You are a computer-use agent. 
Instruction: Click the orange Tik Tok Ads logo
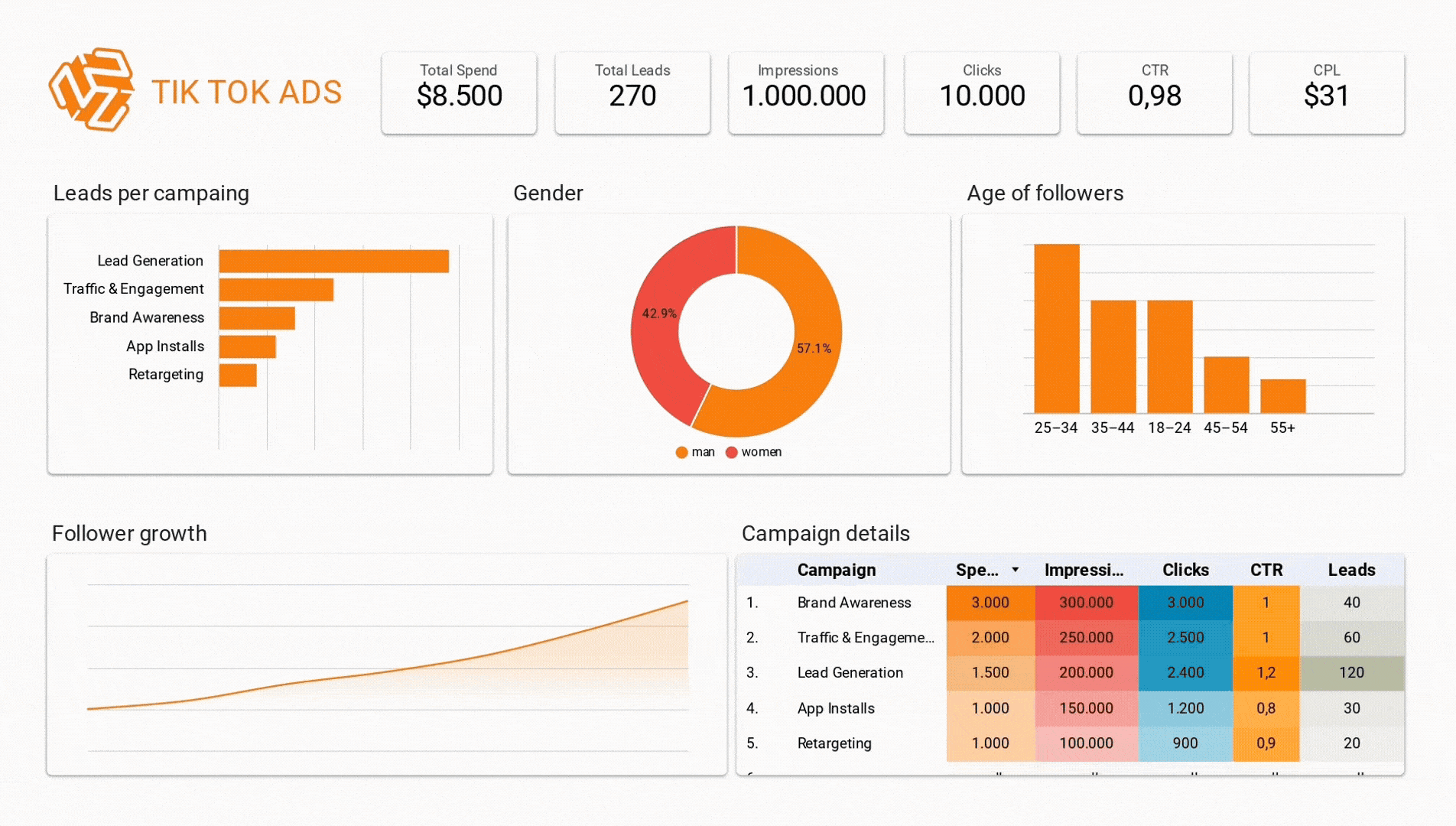[92, 90]
